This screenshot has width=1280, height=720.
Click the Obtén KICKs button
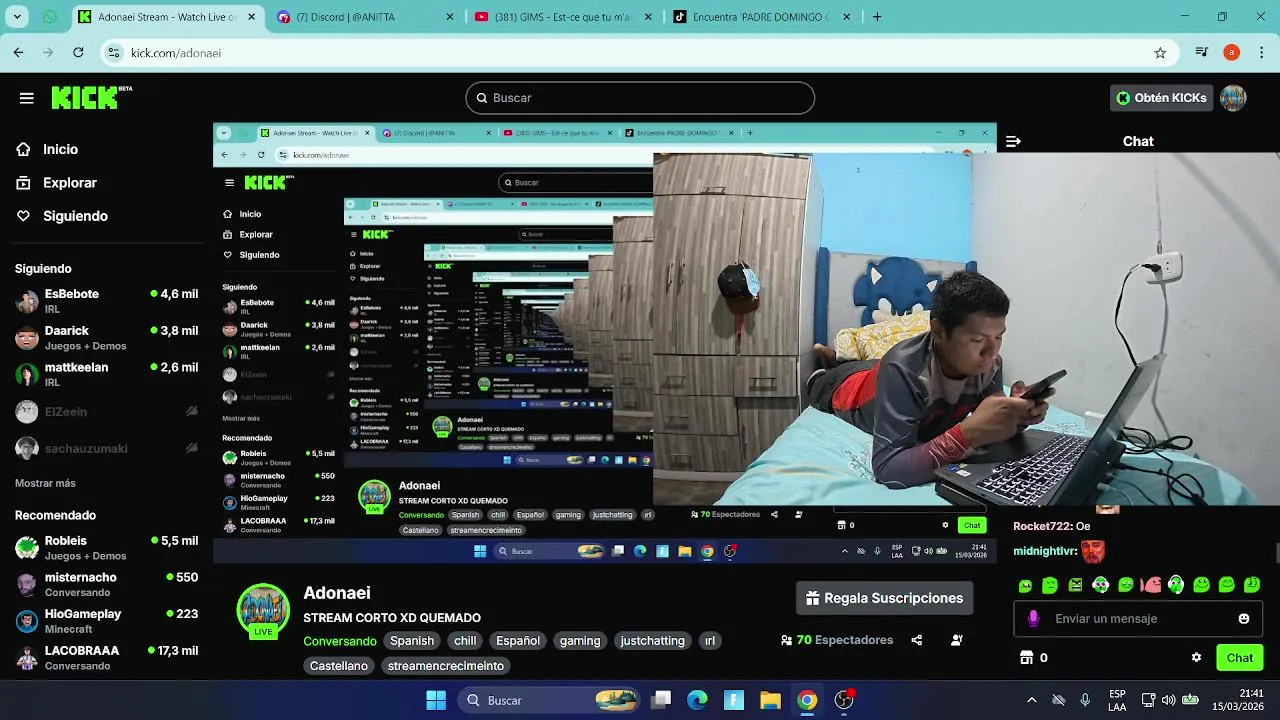pos(1162,98)
